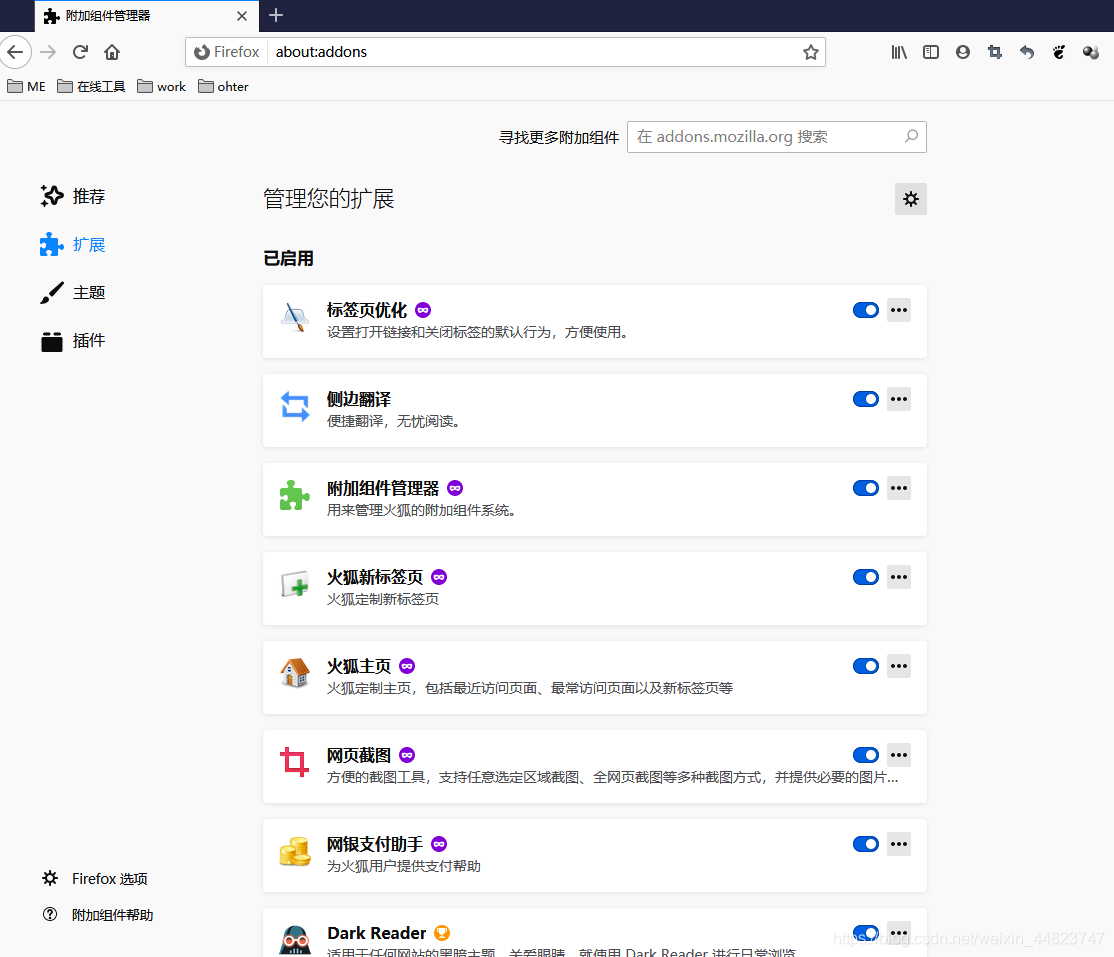Select the 推荐 sidebar category
1114x957 pixels.
pyautogui.click(x=73, y=196)
